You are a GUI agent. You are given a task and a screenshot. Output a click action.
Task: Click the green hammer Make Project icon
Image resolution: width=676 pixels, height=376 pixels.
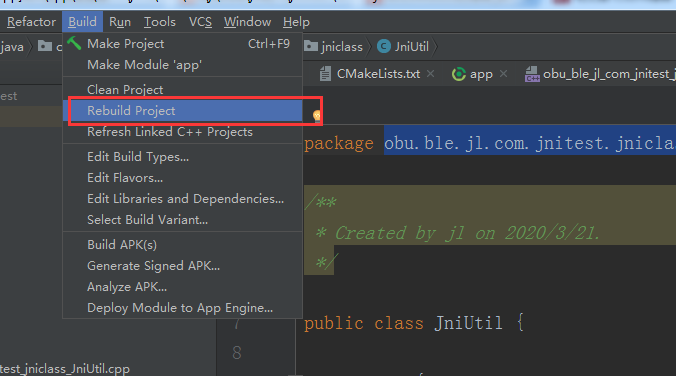(74, 43)
